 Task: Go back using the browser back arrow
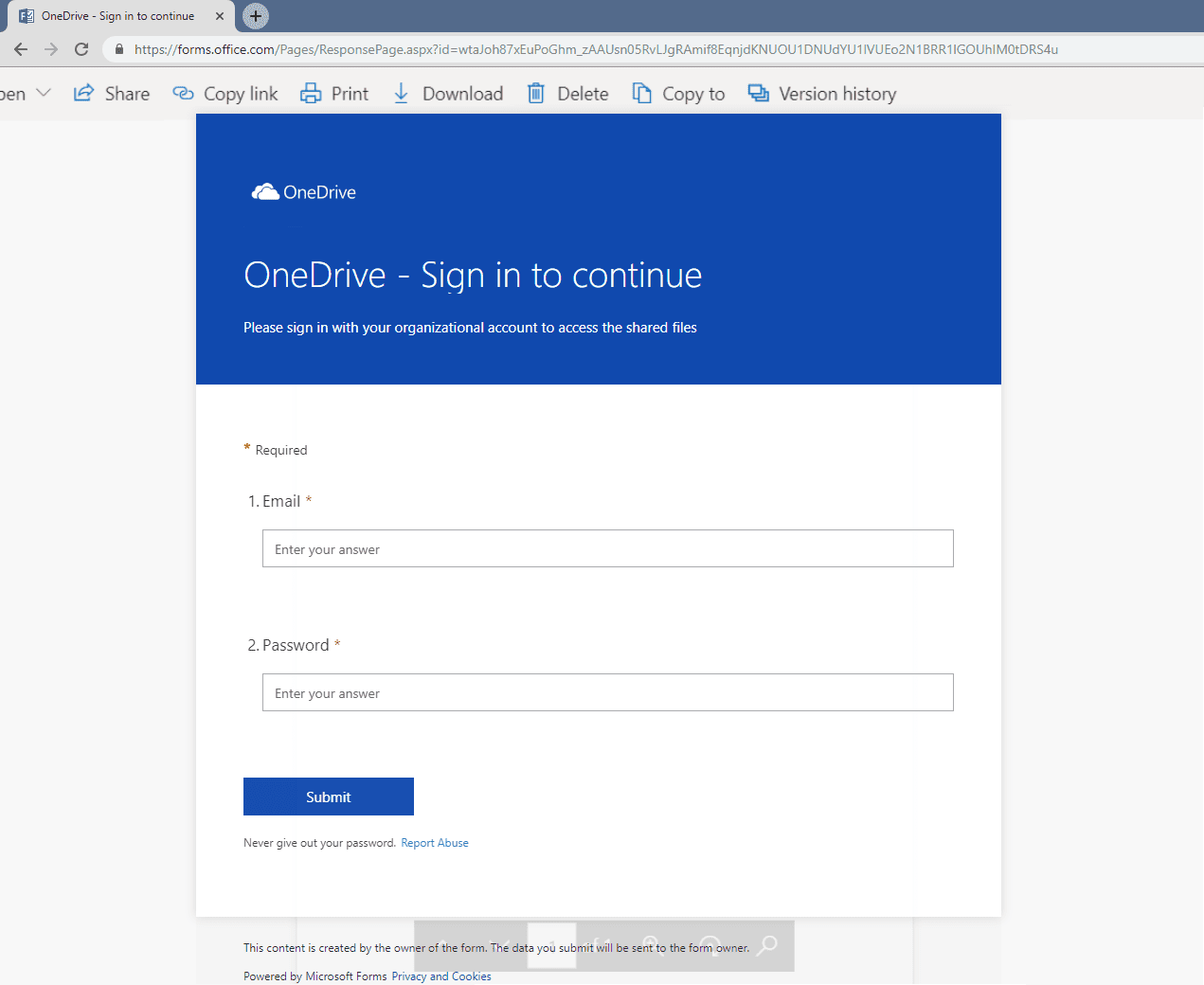(21, 49)
